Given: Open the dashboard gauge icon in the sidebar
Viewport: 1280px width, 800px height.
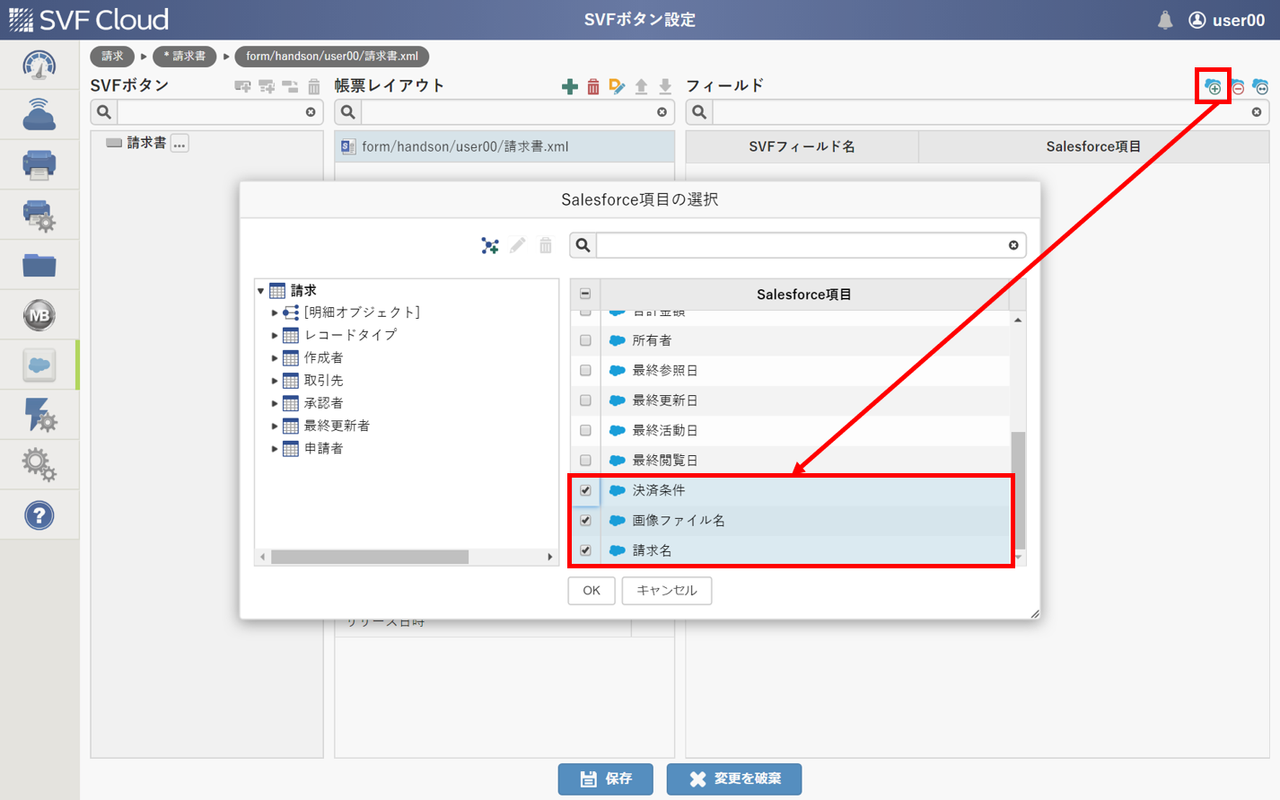Looking at the screenshot, I should [39, 65].
